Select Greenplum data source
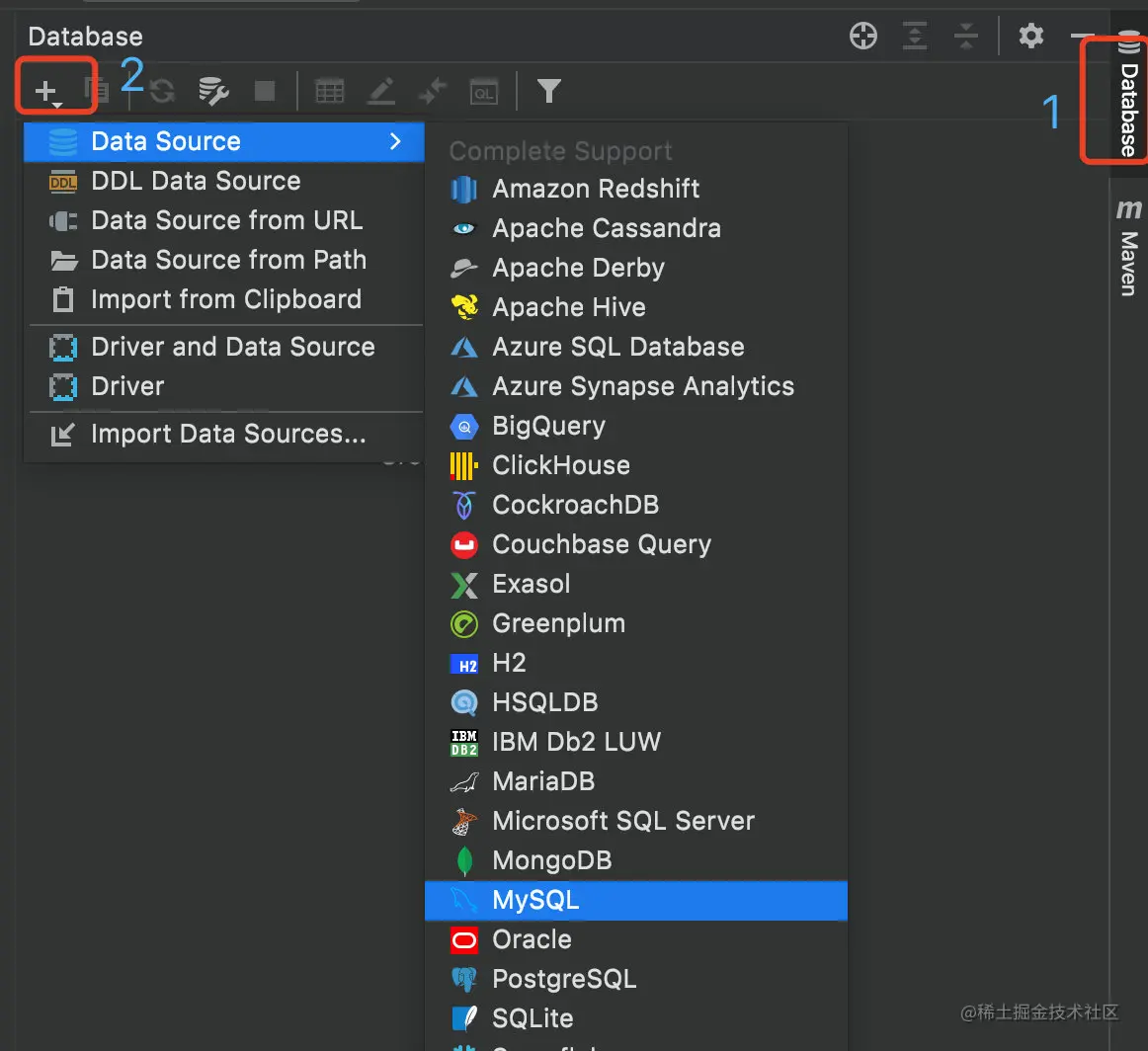Screen dimensions: 1148x1051 pyautogui.click(x=636, y=623)
